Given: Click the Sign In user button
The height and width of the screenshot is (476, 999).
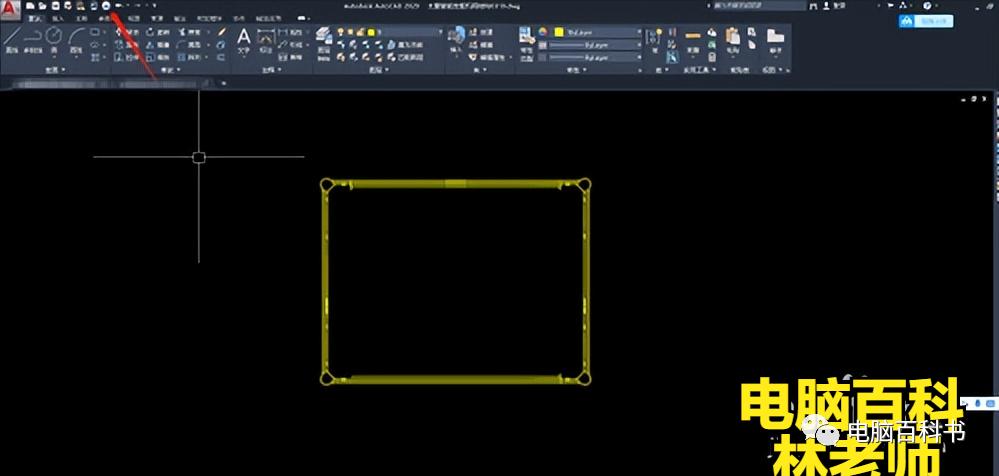Looking at the screenshot, I should pyautogui.click(x=835, y=6).
